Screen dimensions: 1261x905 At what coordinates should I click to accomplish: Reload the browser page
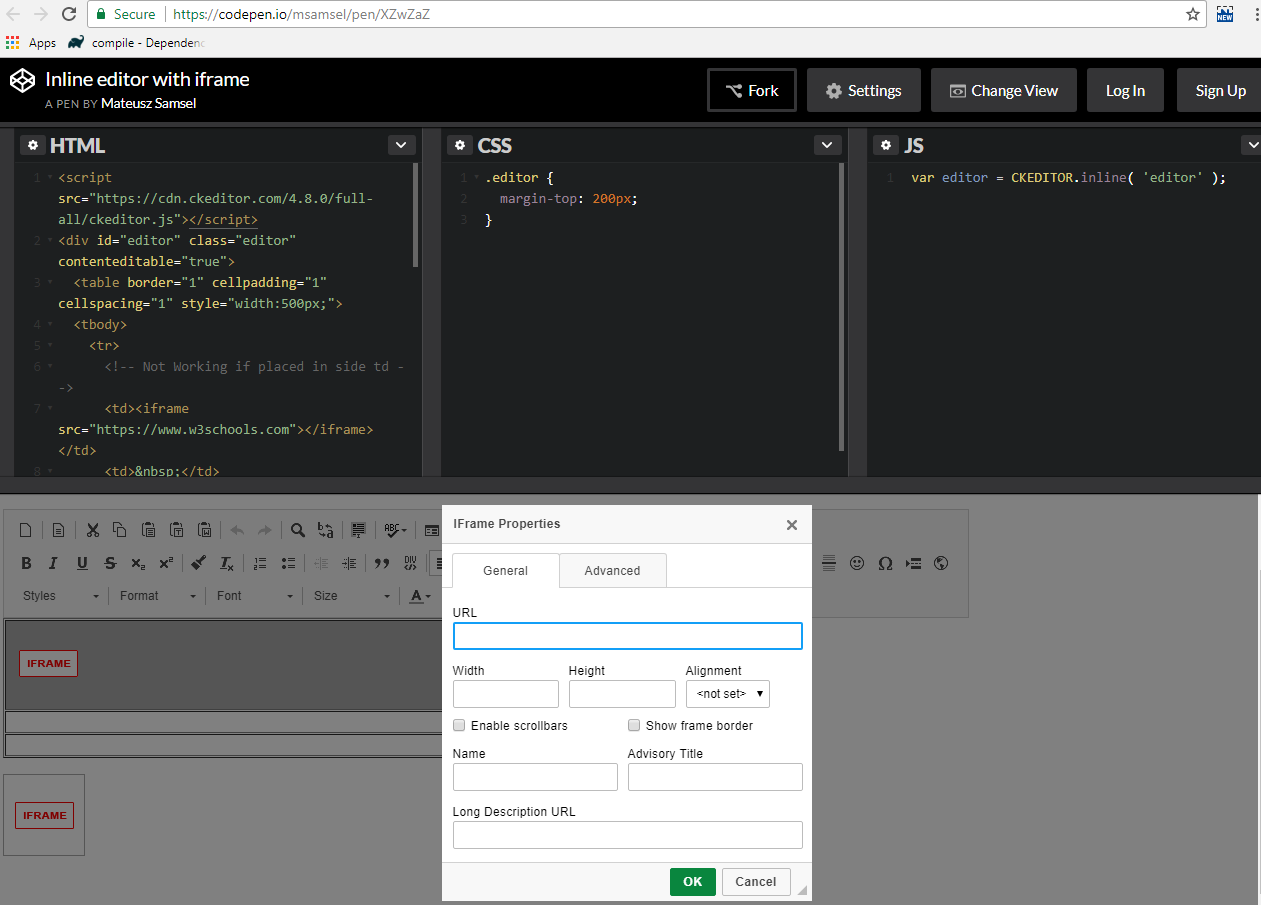click(x=69, y=14)
